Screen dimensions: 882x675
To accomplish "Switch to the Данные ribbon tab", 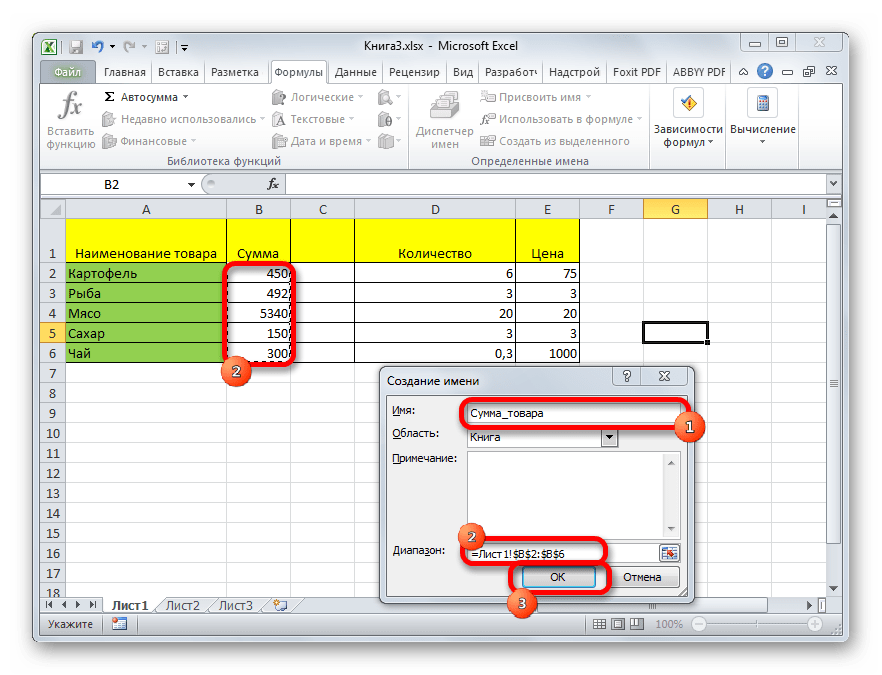I will tap(355, 72).
